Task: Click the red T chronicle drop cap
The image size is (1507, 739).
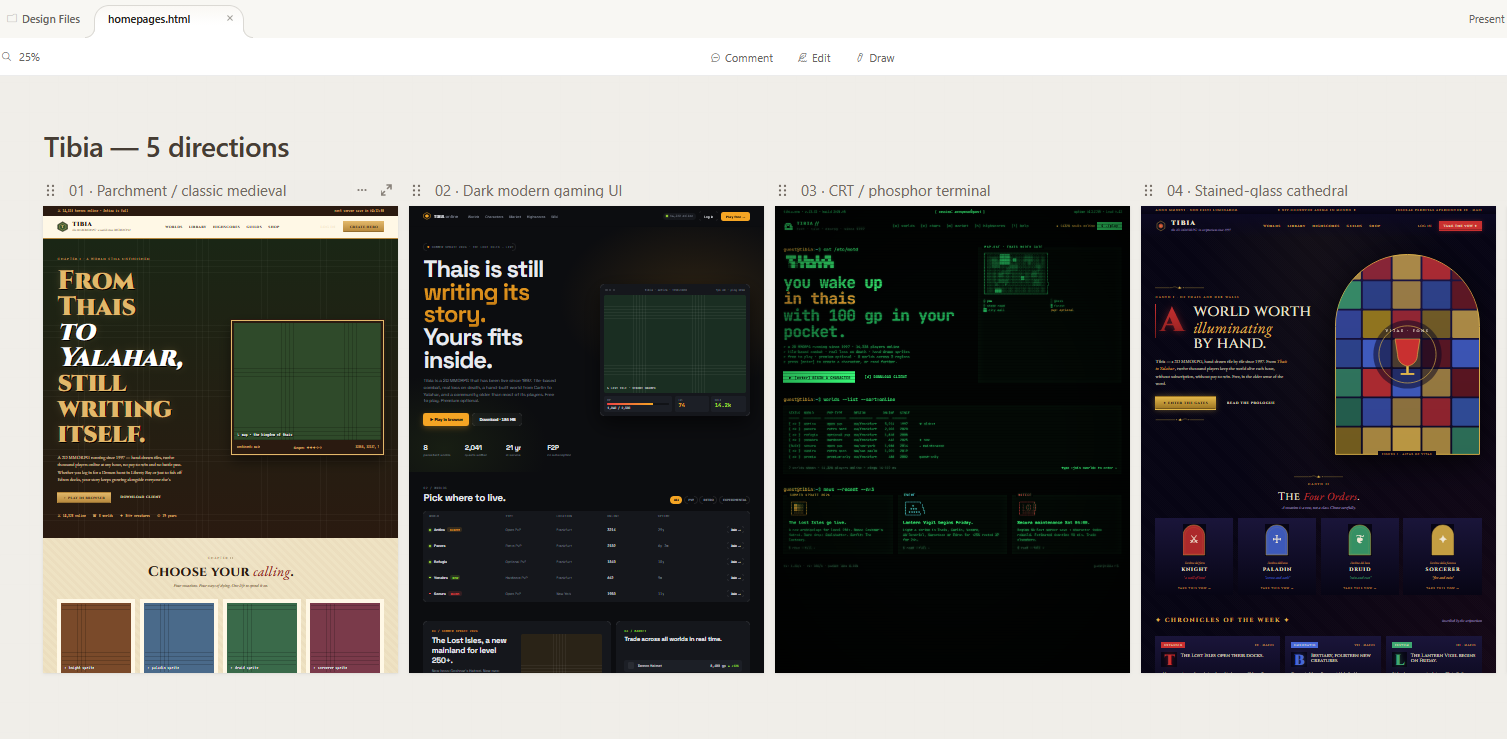Action: click(x=1169, y=660)
